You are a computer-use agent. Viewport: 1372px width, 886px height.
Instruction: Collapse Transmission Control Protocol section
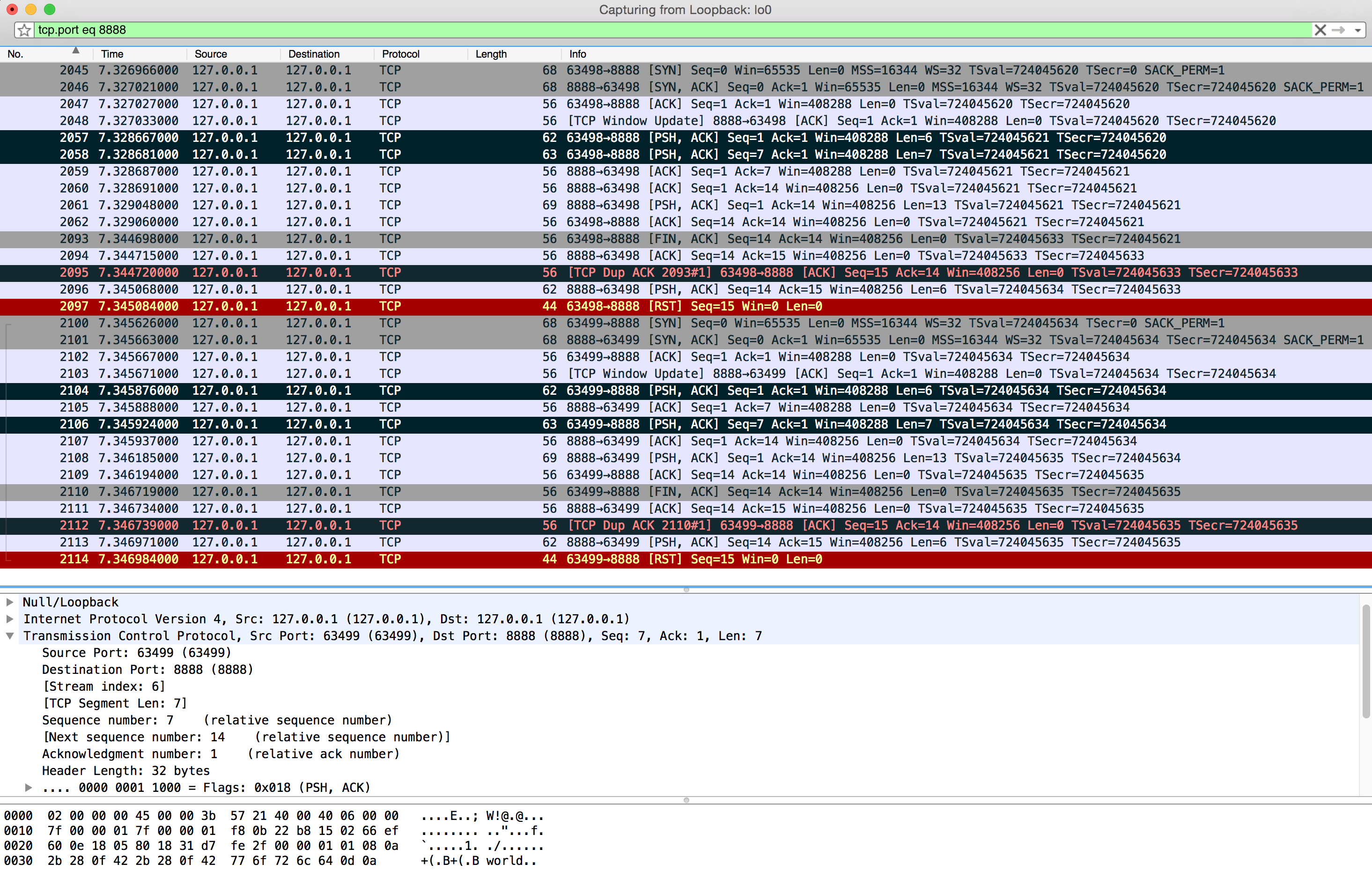[x=10, y=636]
